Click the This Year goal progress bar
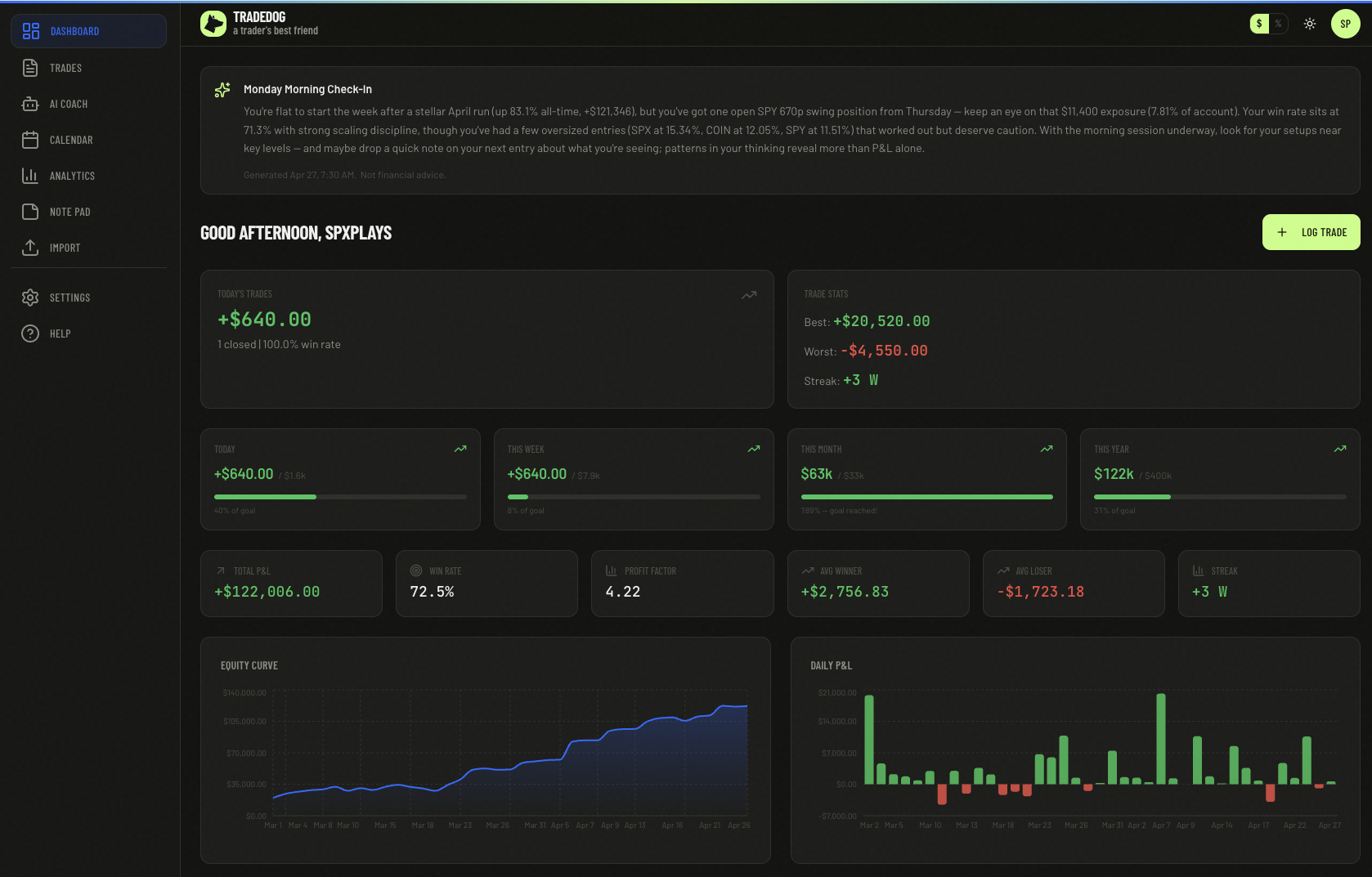Image resolution: width=1372 pixels, height=877 pixels. [x=1220, y=497]
